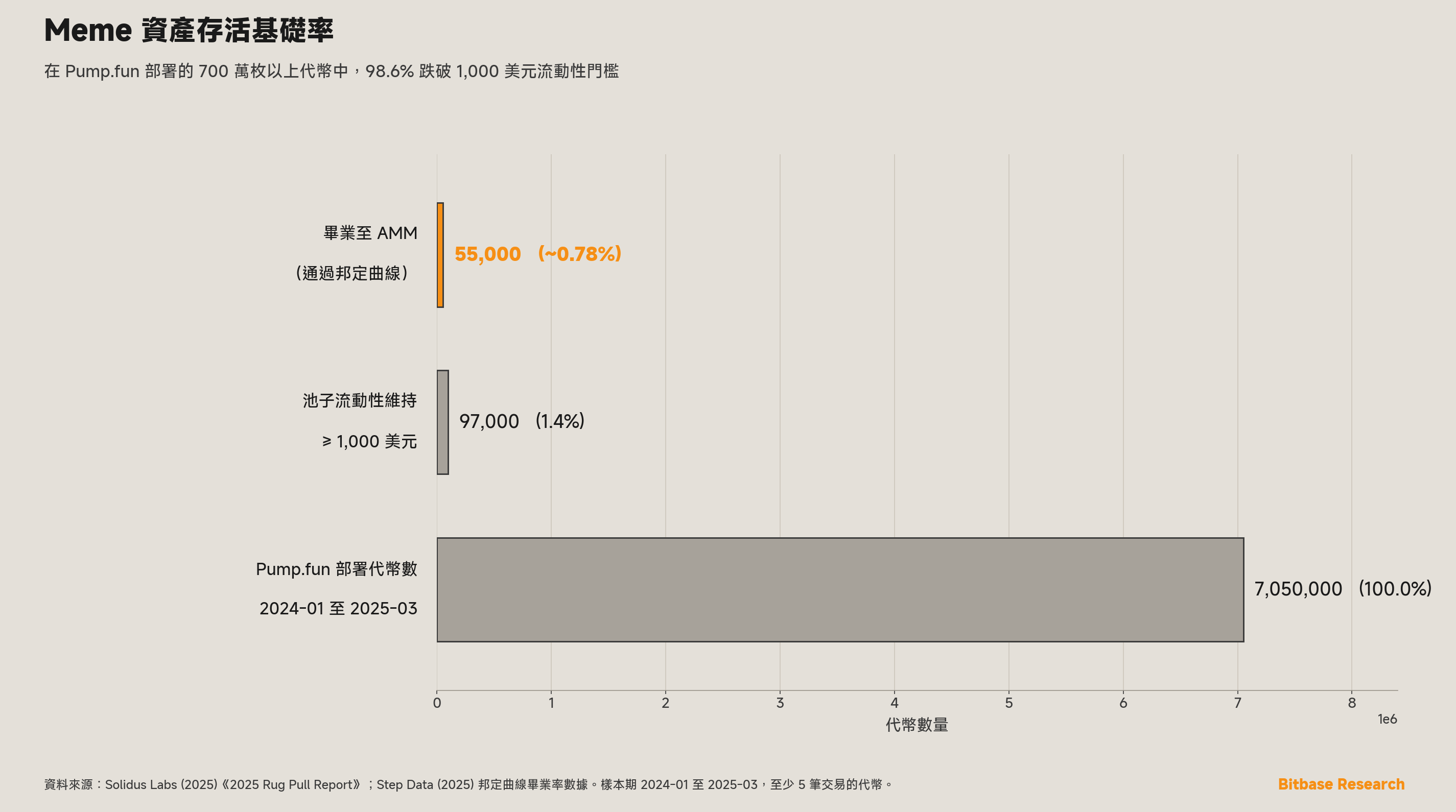Click the x-axis tick labeled 7
Image resolution: width=1456 pixels, height=812 pixels.
tap(1238, 703)
